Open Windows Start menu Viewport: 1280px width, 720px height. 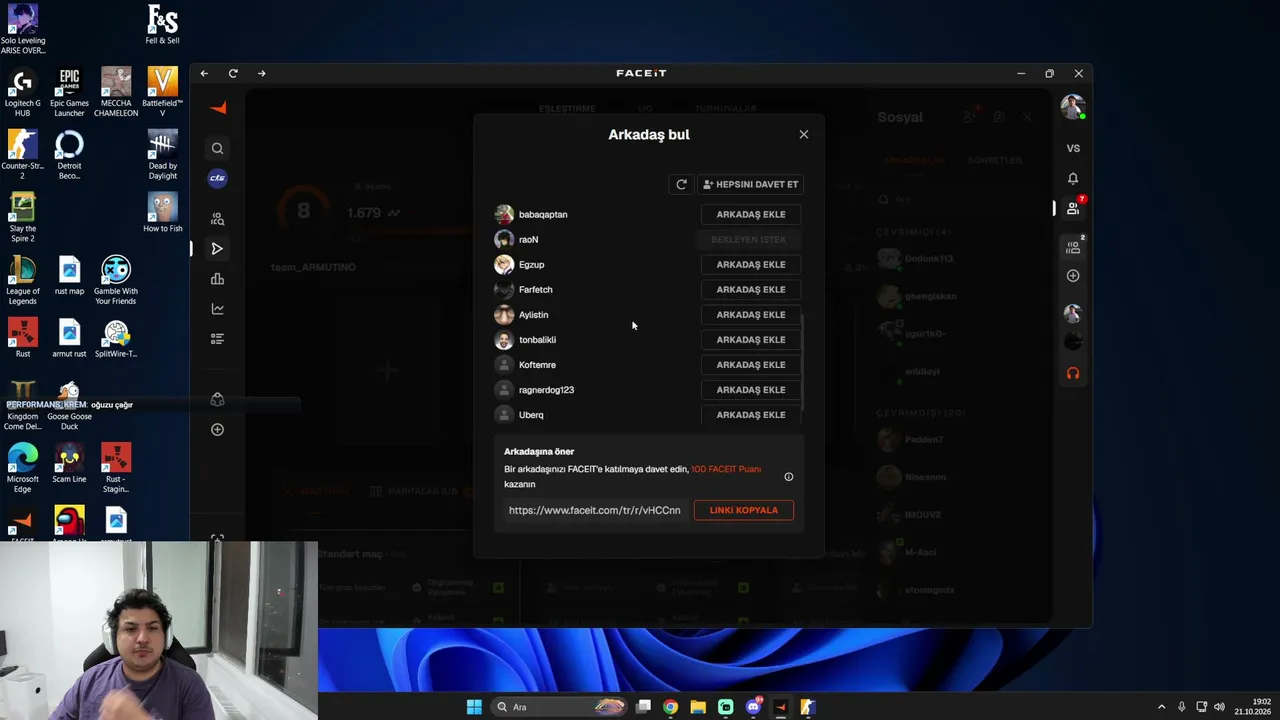(474, 707)
